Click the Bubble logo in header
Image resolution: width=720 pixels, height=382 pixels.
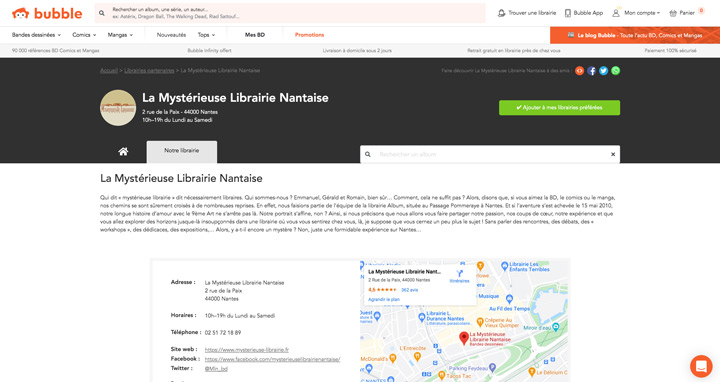point(47,13)
